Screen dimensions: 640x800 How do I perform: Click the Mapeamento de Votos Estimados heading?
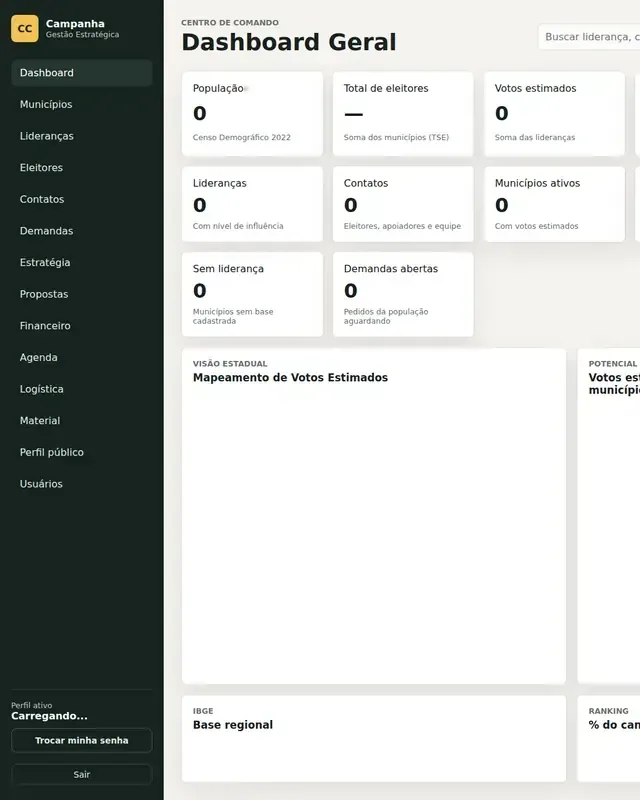[290, 378]
